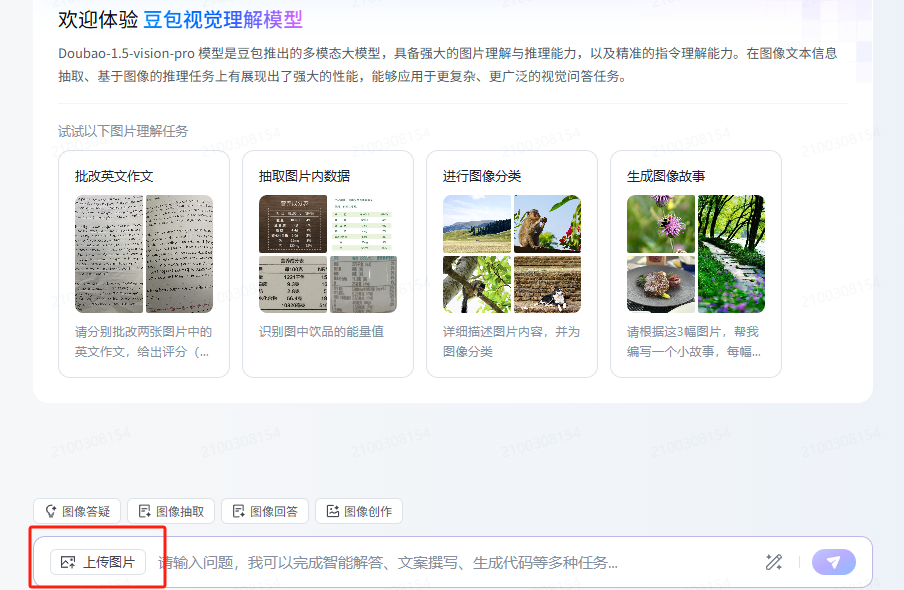The image size is (904, 590).
Task: Click the picture icon in 图像创作
Action: (x=333, y=512)
